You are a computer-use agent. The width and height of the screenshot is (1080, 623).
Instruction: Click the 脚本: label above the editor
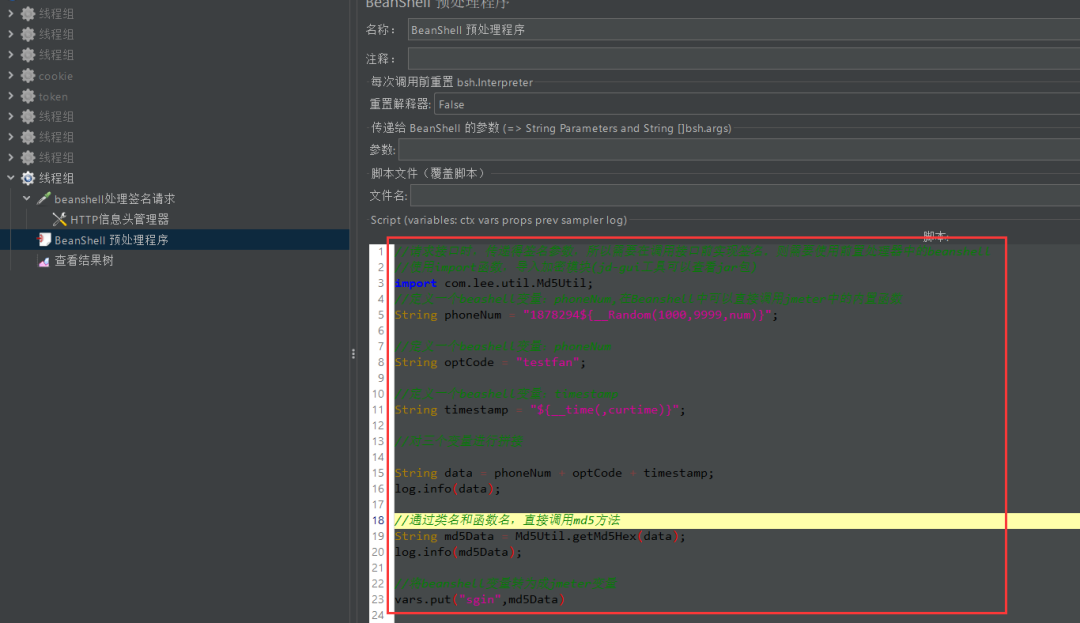click(x=936, y=237)
